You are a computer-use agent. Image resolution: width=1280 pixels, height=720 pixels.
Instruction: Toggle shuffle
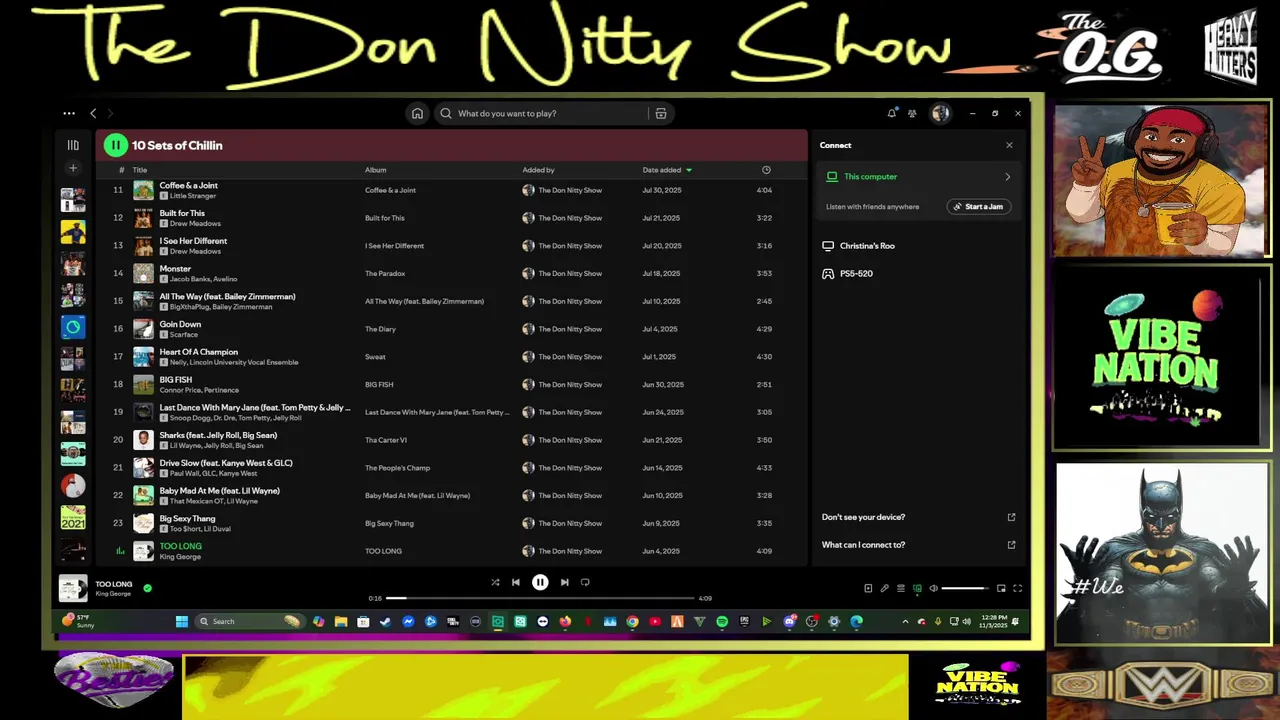[495, 582]
